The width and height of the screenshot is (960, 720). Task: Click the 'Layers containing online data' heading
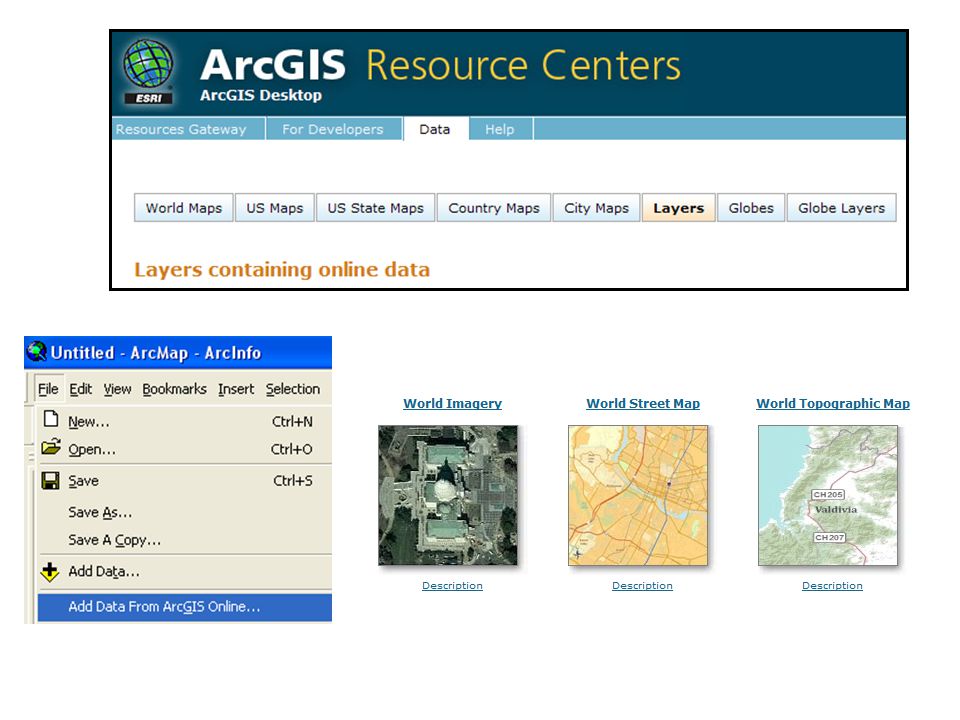click(x=282, y=269)
